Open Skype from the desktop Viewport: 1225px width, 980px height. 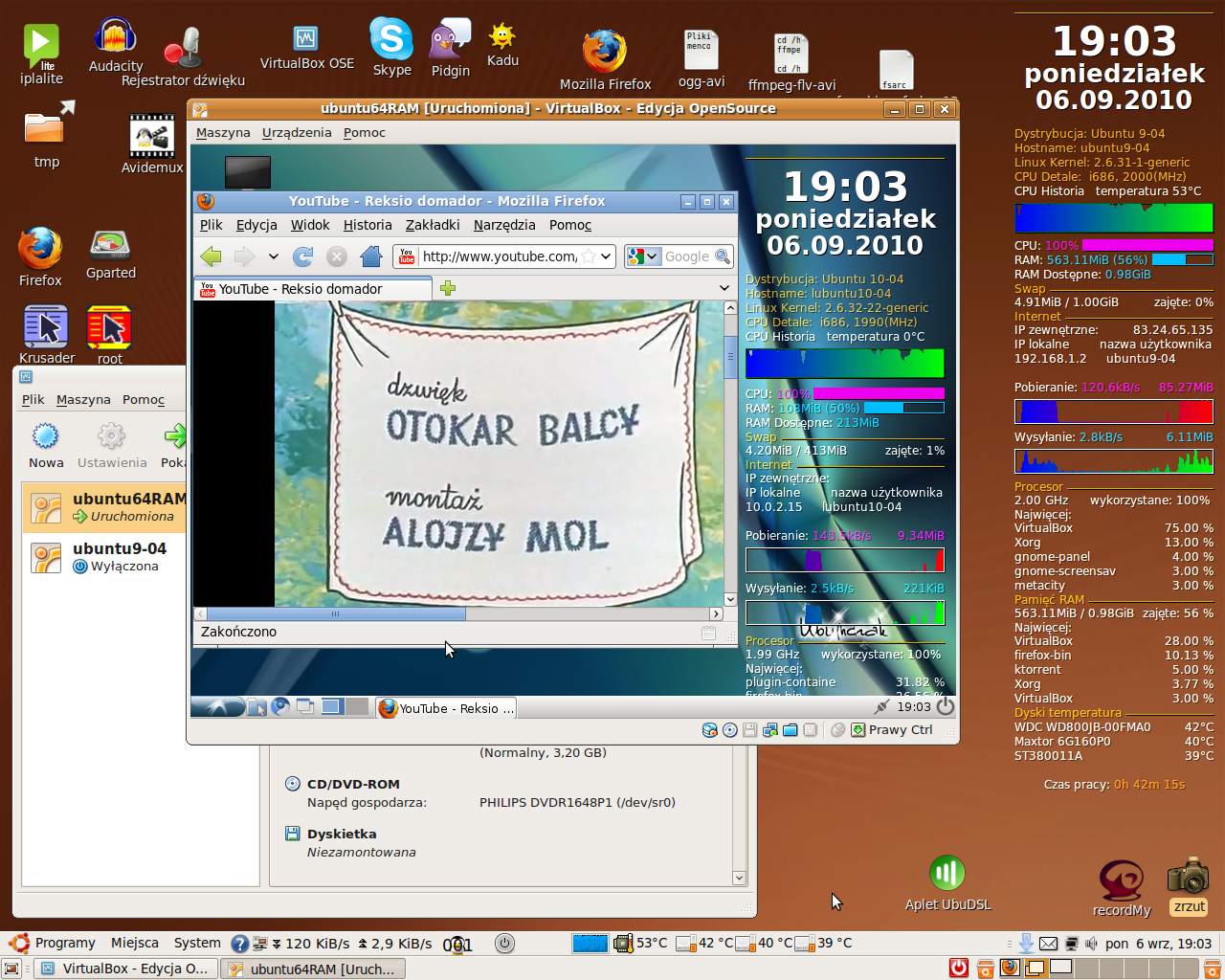point(392,46)
